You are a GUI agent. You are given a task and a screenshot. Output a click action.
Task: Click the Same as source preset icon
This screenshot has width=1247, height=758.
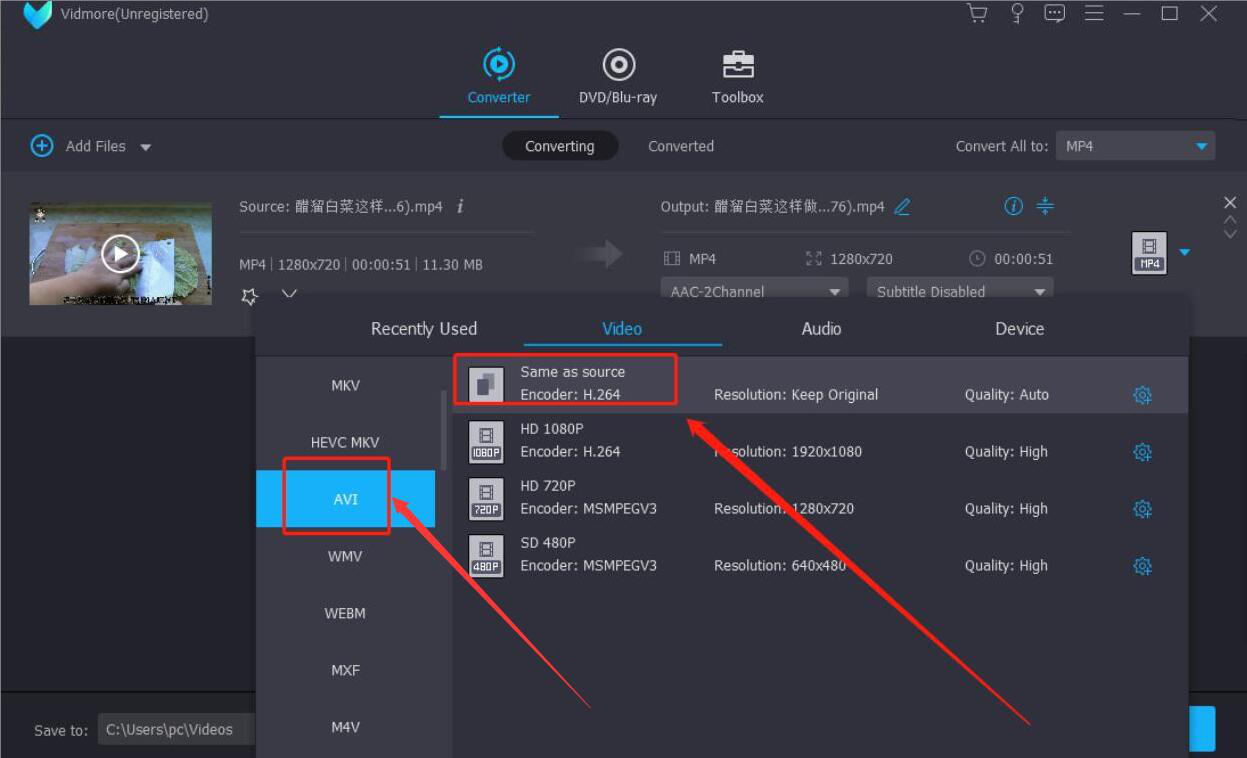click(x=486, y=384)
